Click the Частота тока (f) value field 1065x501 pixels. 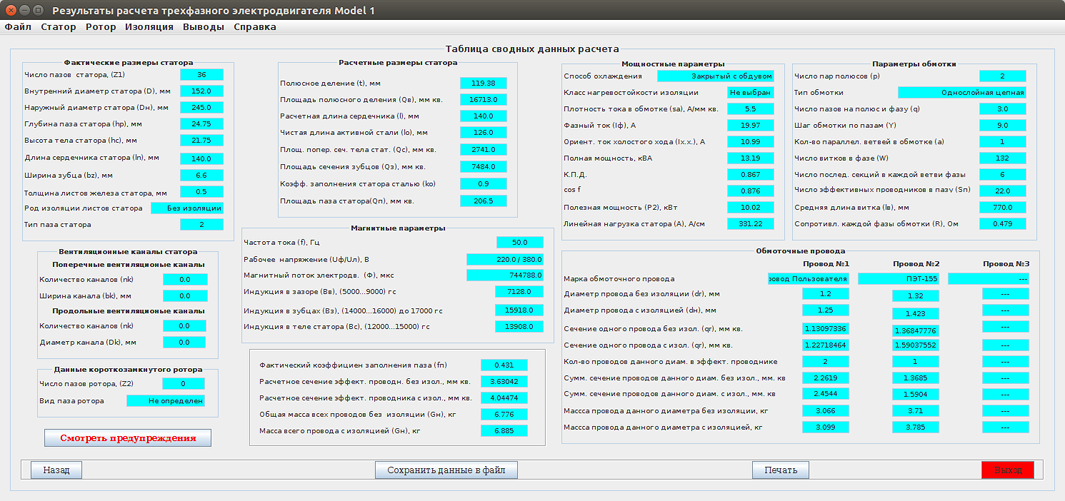click(x=519, y=243)
